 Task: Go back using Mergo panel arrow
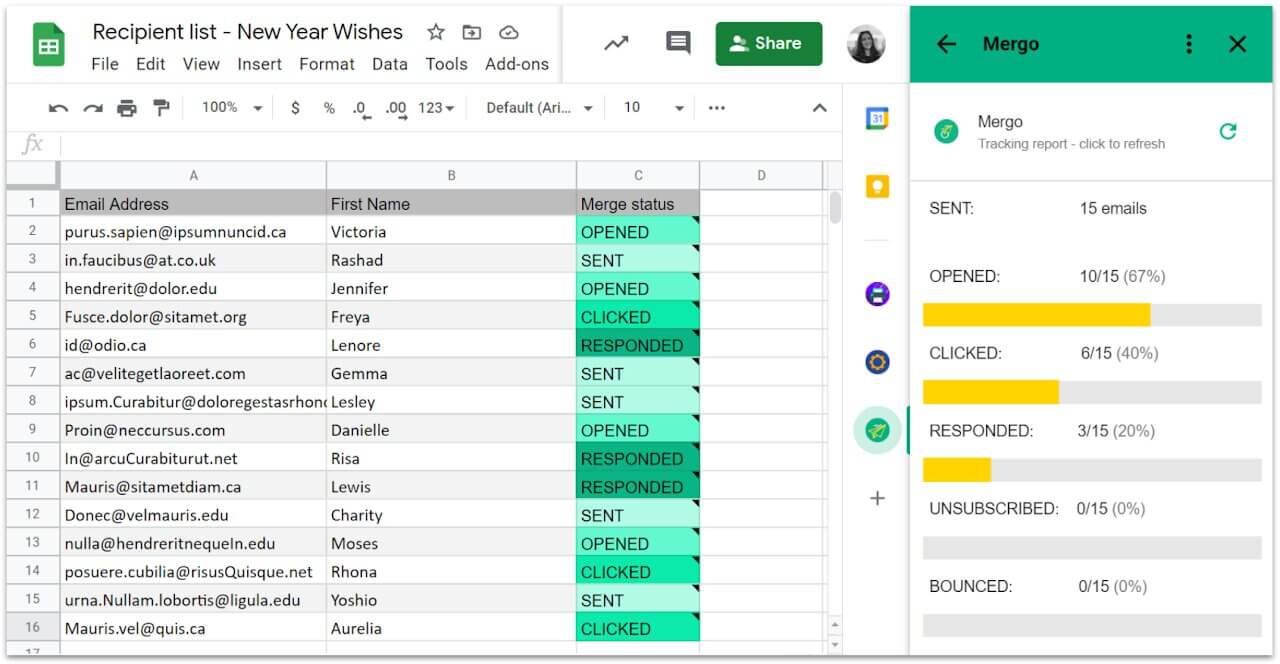click(946, 44)
